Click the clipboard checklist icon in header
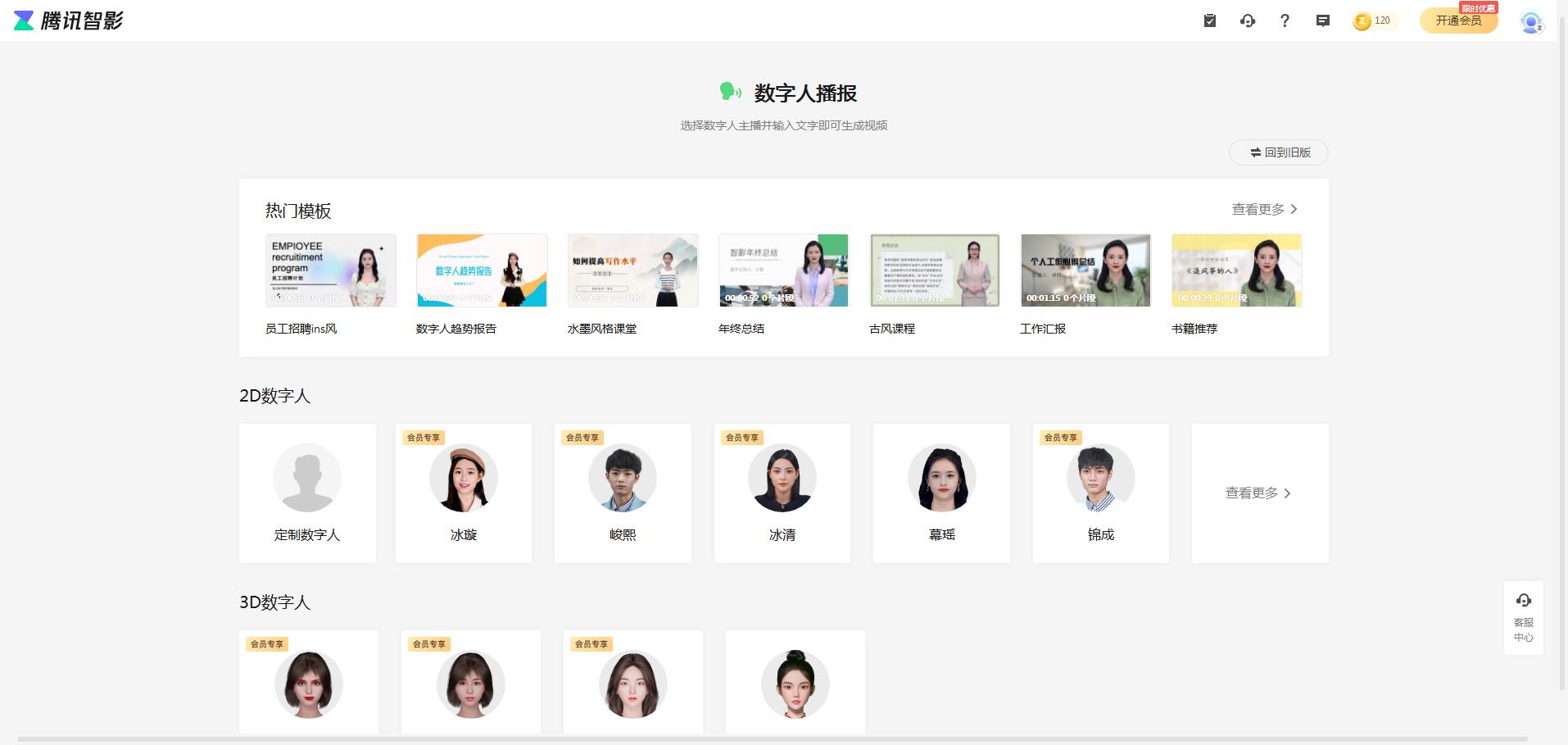 pyautogui.click(x=1209, y=20)
